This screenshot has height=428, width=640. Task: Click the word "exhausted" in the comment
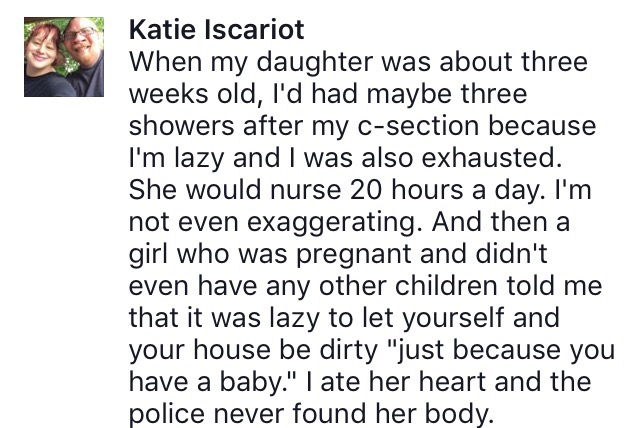tap(488, 157)
